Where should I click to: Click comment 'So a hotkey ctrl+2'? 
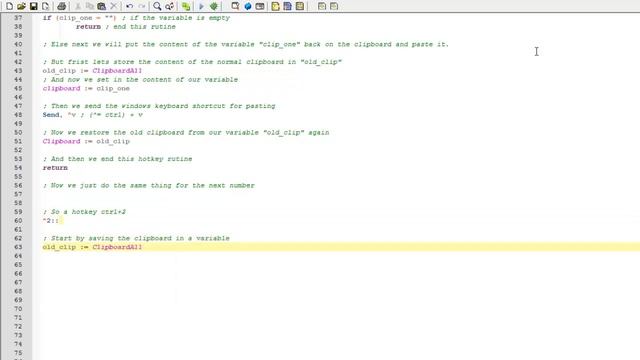coord(84,212)
